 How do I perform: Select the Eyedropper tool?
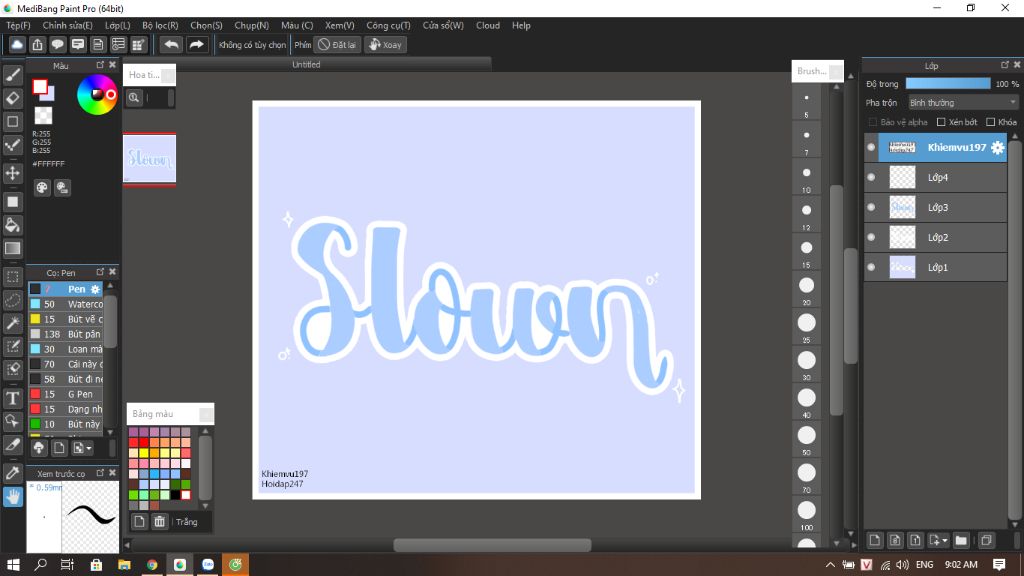click(x=12, y=473)
